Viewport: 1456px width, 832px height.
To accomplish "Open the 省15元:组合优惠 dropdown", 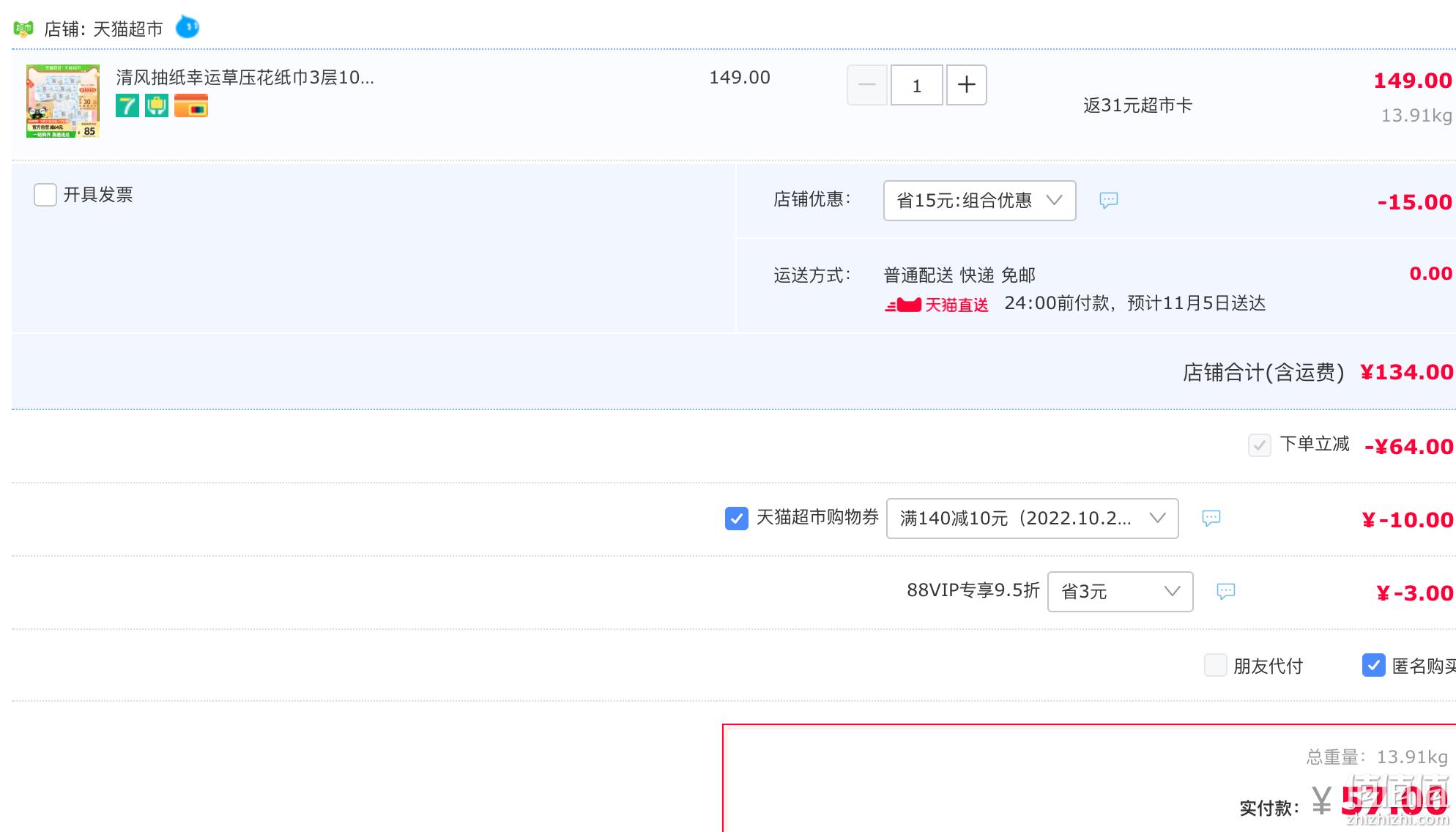I will click(980, 201).
